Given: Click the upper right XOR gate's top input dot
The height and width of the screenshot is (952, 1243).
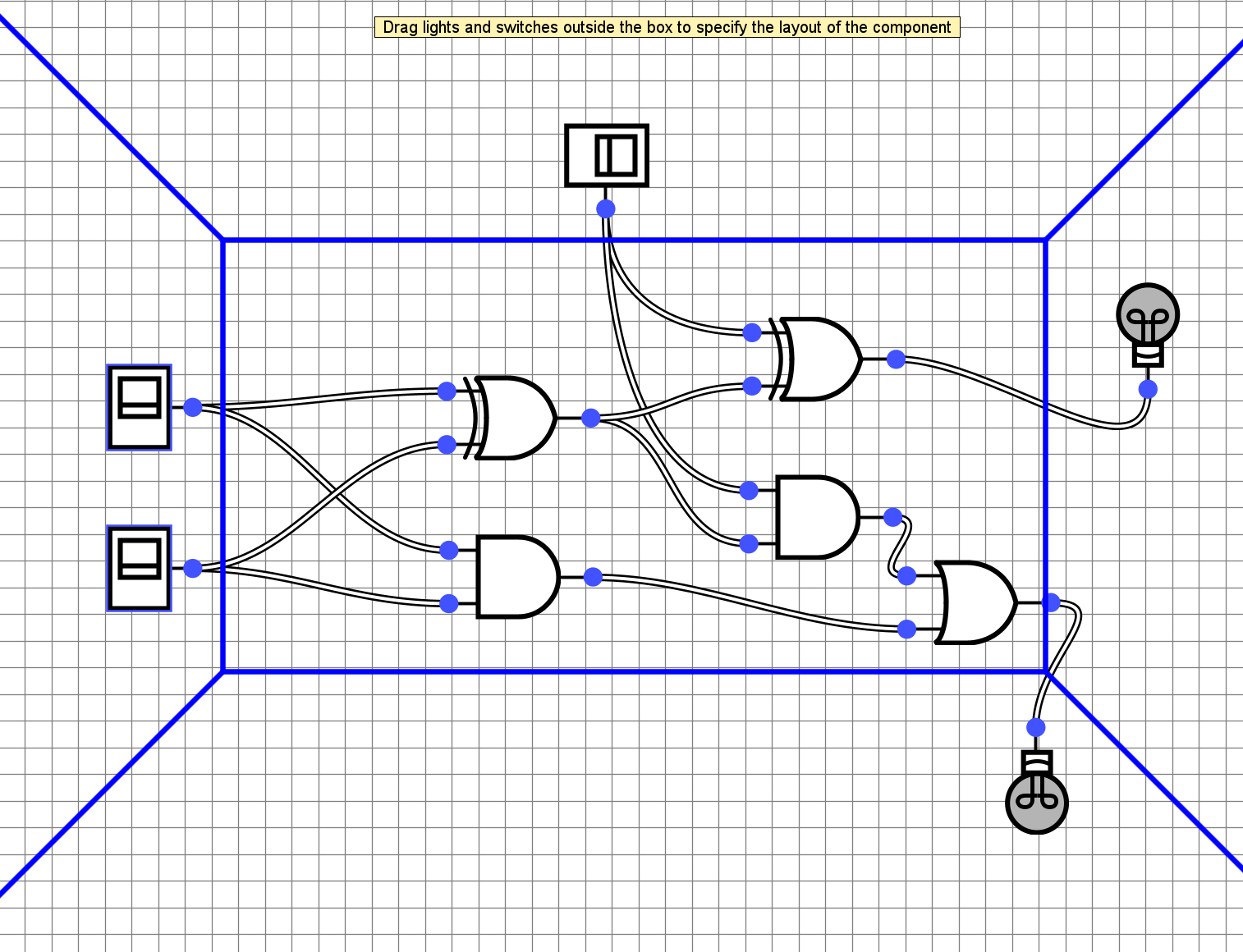Looking at the screenshot, I should (x=752, y=332).
